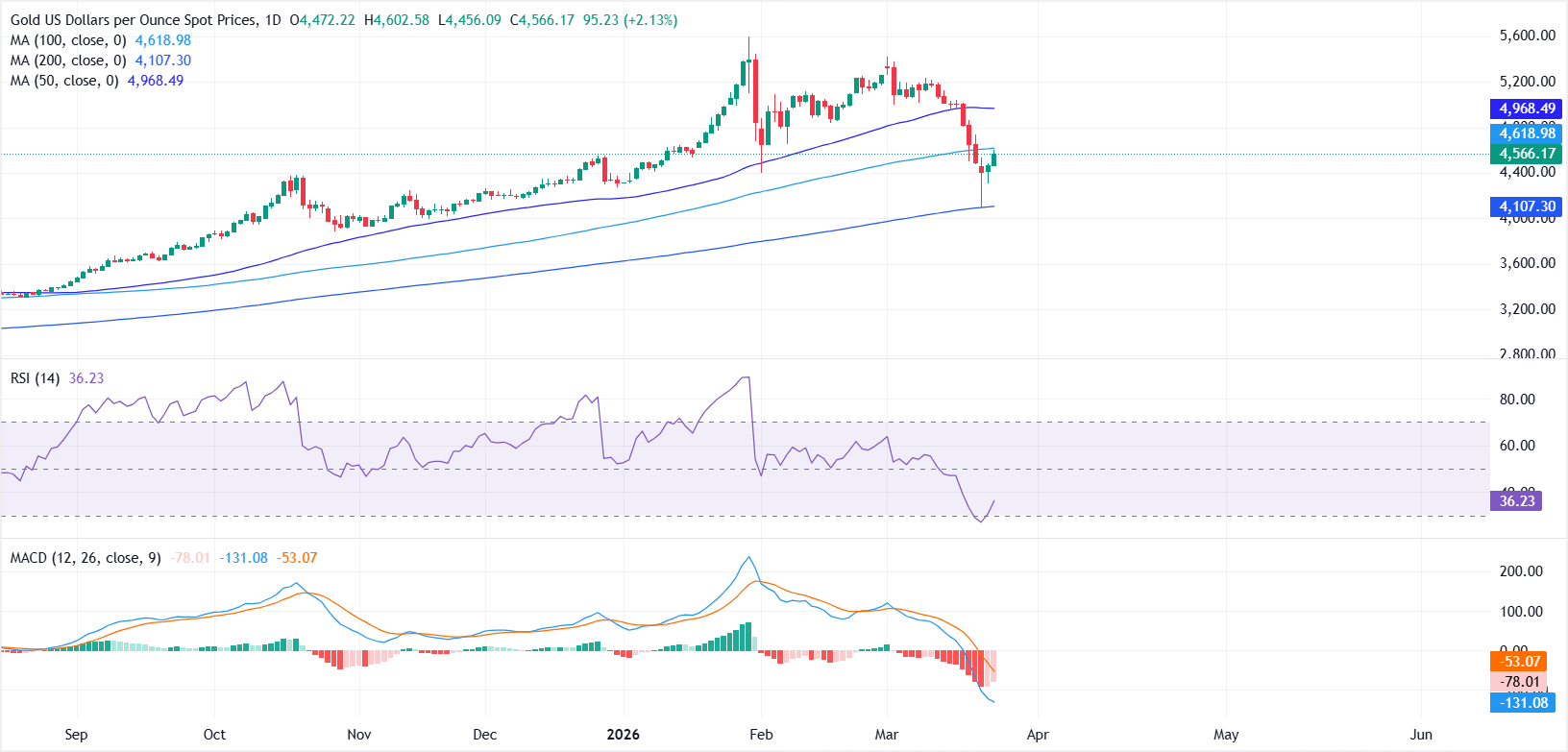1568x752 pixels.
Task: Click the 5,600.00 price axis label
Action: tap(1527, 36)
